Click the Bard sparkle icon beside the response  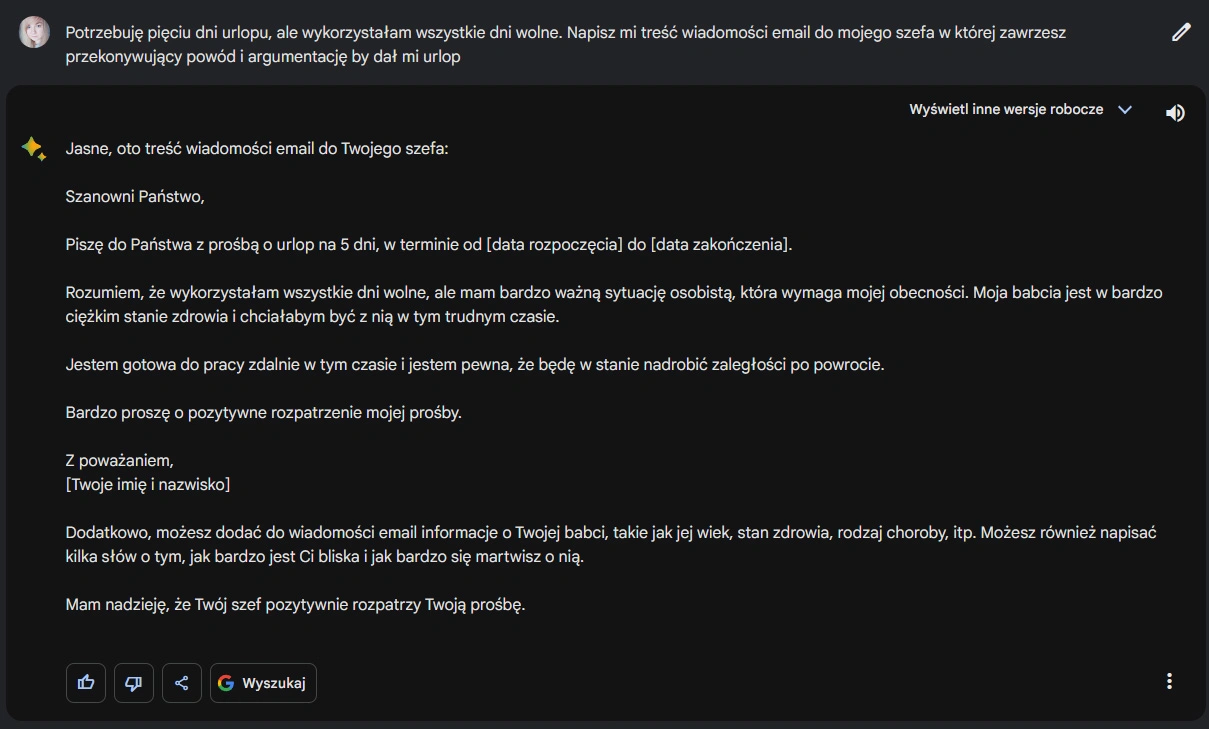pyautogui.click(x=33, y=149)
